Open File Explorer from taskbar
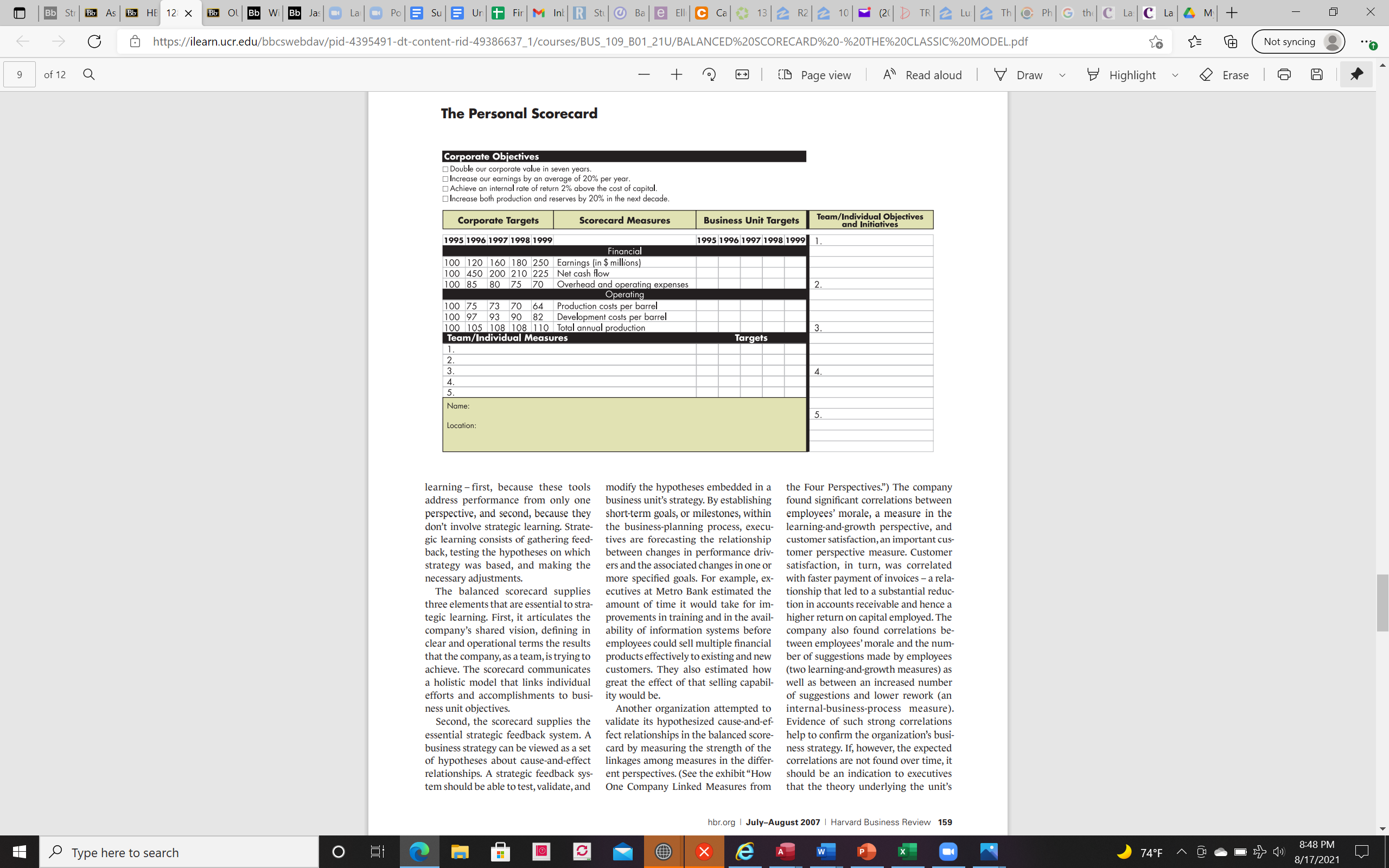The width and height of the screenshot is (1389, 868). tap(459, 852)
